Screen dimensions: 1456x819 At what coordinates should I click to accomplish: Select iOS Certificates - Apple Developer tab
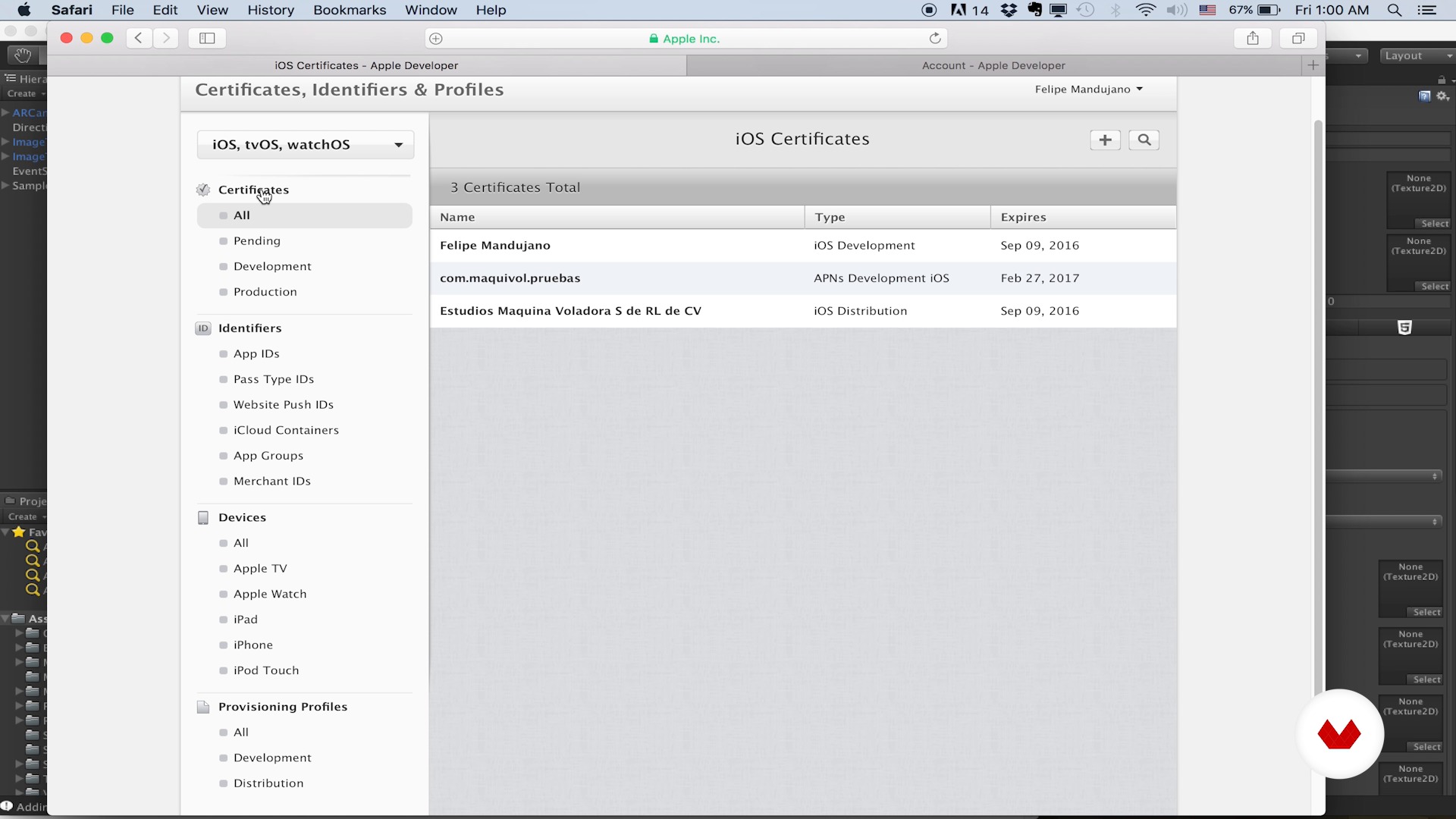[366, 65]
